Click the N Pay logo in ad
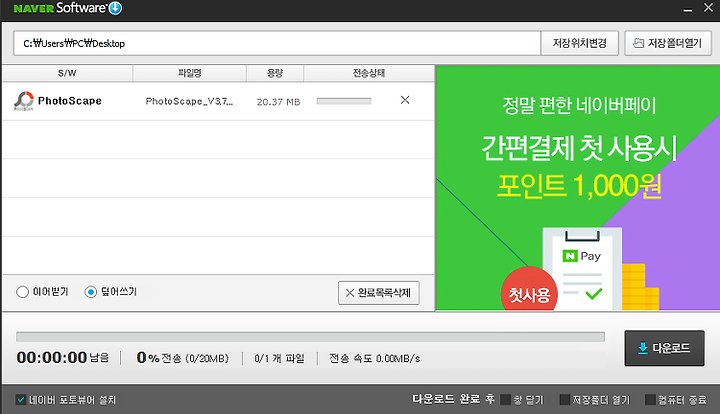This screenshot has width=720, height=414. click(x=581, y=256)
